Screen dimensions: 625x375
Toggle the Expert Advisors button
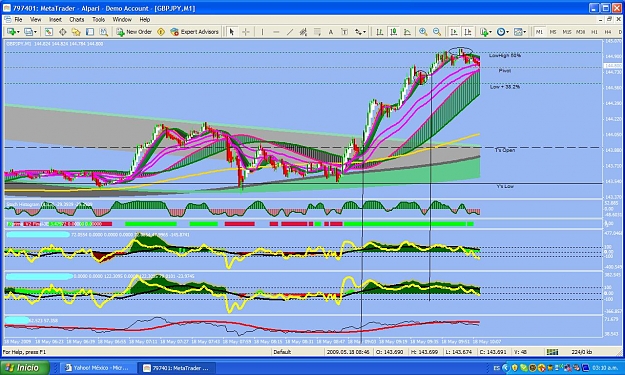pos(195,32)
